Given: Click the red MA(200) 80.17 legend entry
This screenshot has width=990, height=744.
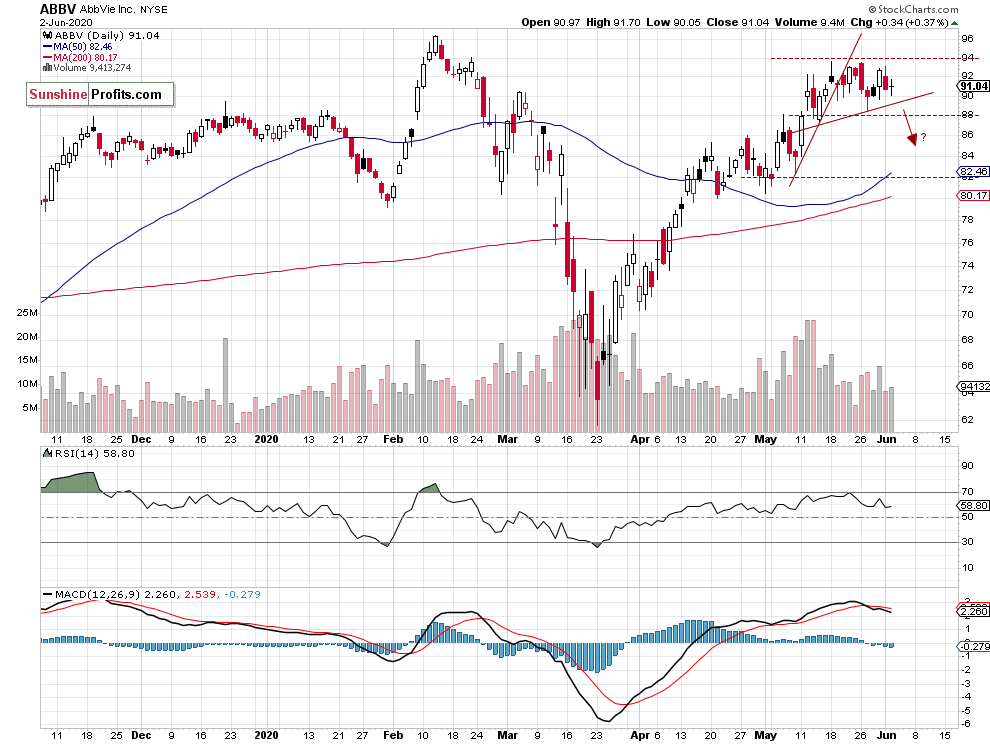Looking at the screenshot, I should (80, 57).
